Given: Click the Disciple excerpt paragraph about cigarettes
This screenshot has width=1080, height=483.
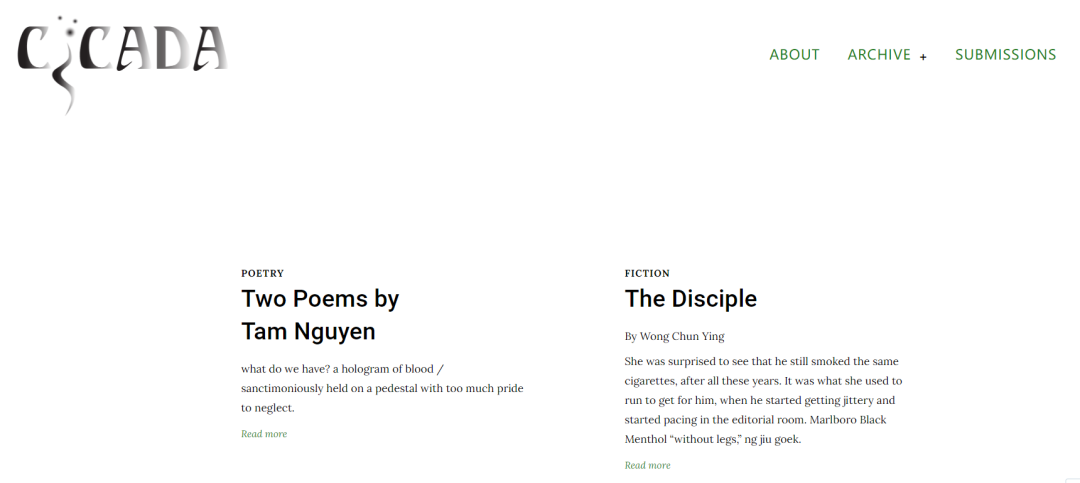Looking at the screenshot, I should tap(763, 400).
